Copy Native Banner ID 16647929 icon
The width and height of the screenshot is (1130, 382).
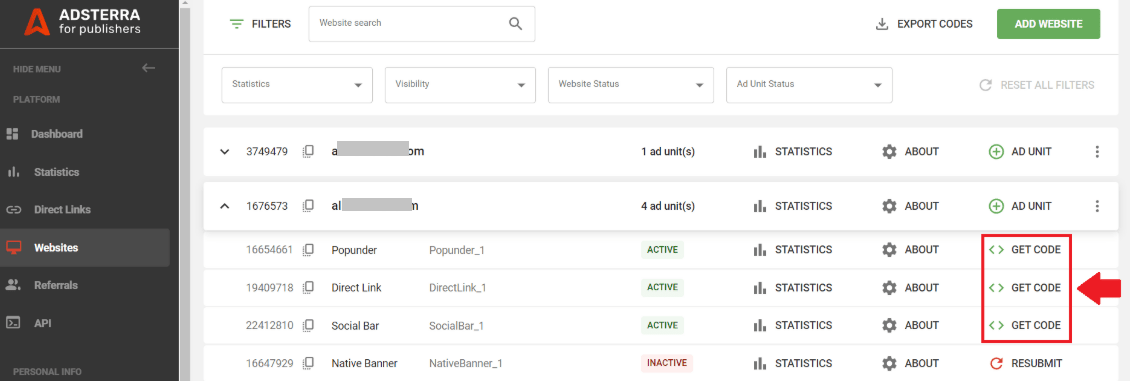coord(308,363)
